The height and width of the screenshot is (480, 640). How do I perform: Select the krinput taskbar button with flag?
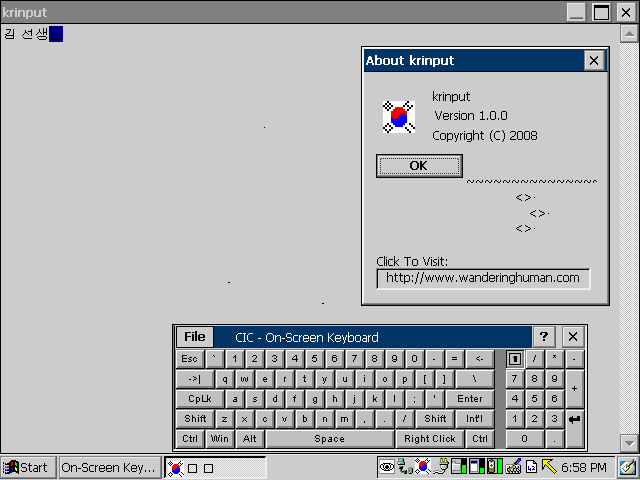(216, 467)
